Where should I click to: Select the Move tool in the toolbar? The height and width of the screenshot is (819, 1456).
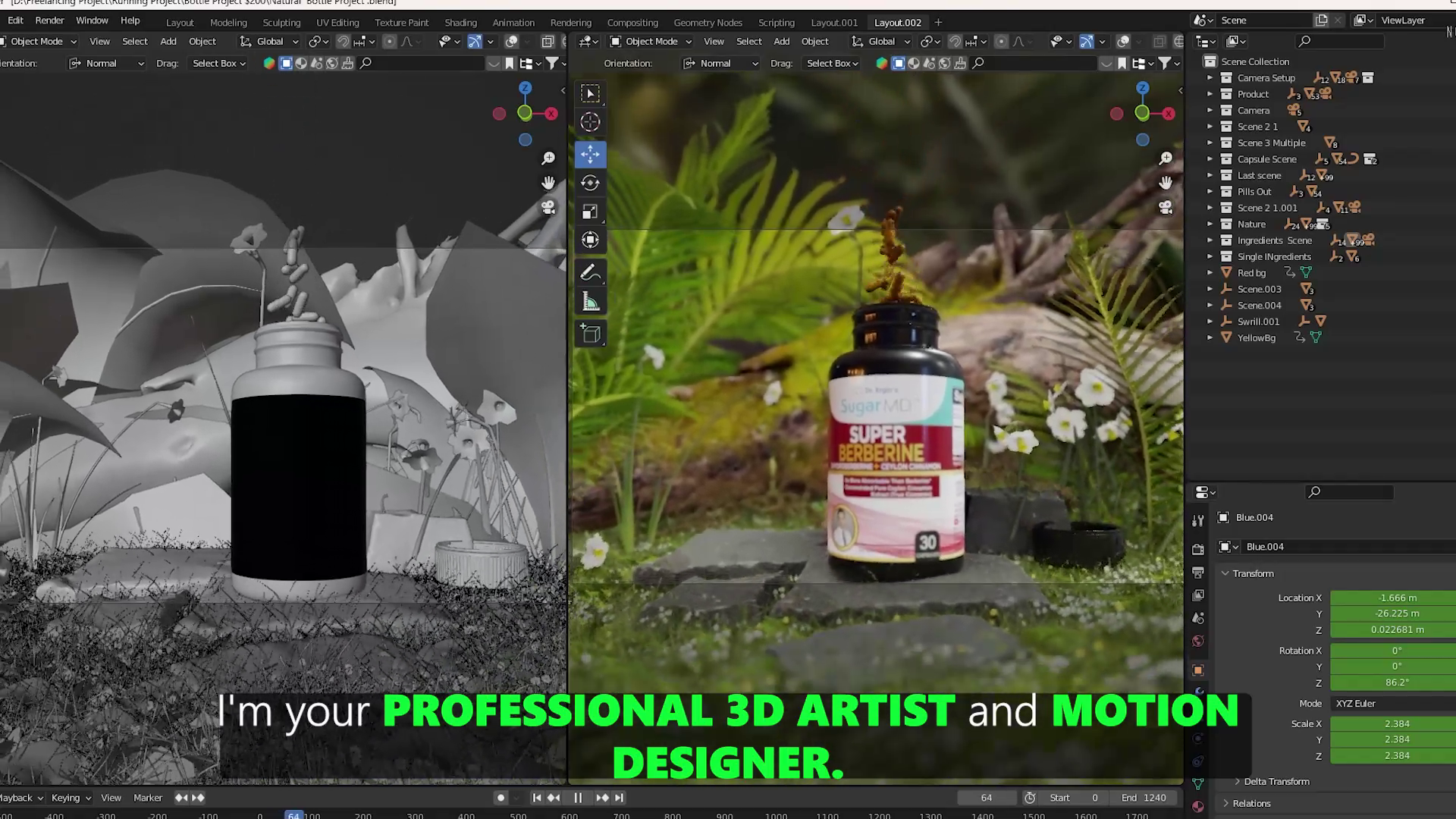tap(590, 154)
